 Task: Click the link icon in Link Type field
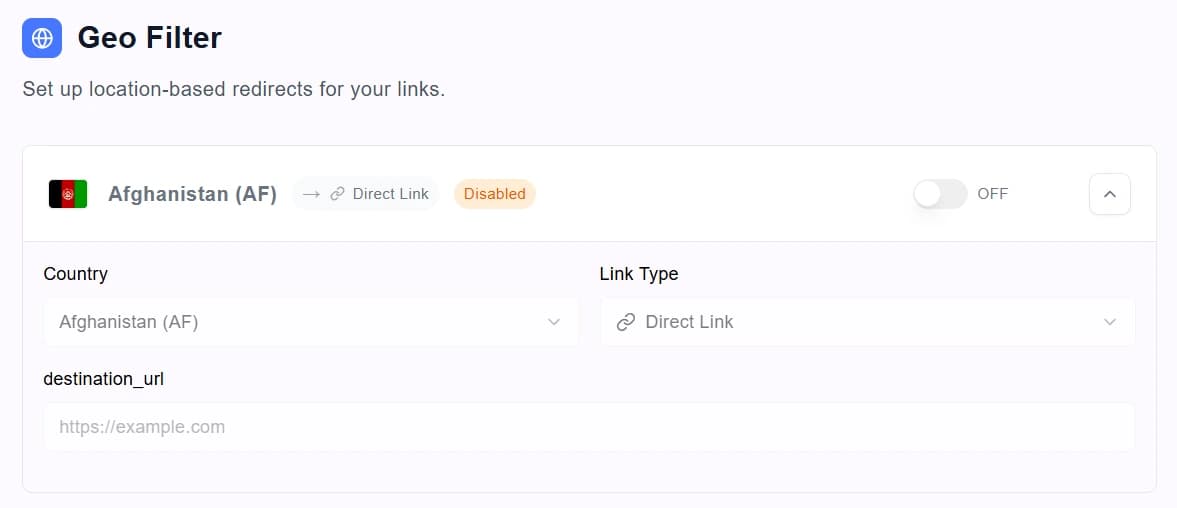pyautogui.click(x=626, y=322)
